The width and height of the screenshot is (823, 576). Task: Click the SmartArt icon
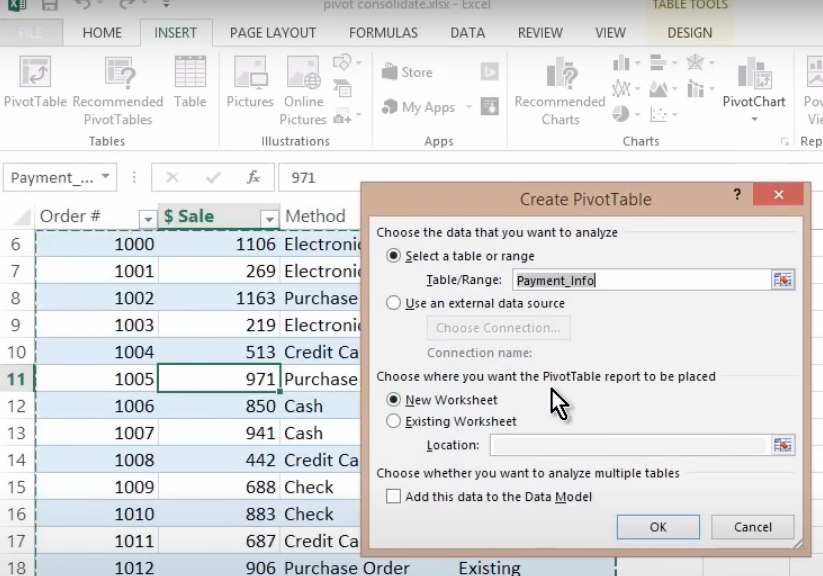[342, 88]
